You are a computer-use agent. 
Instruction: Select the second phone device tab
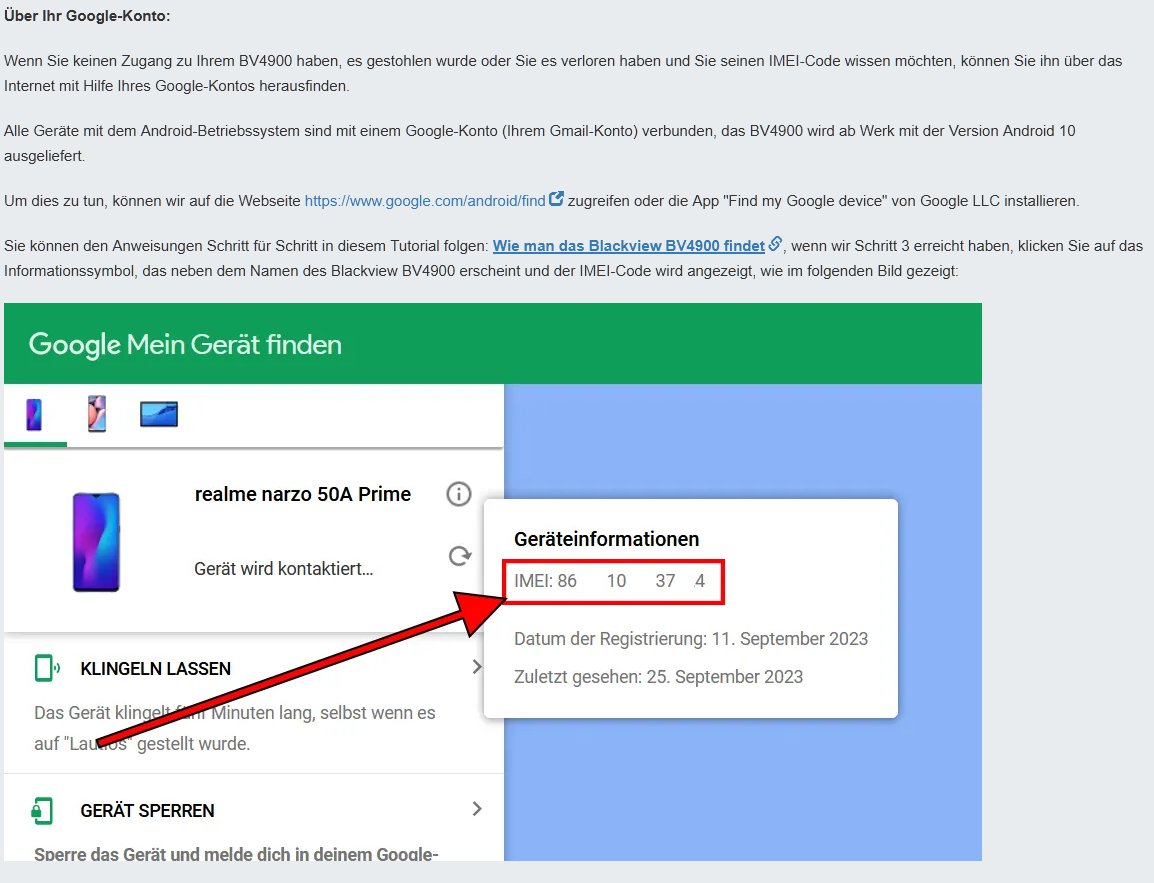(97, 414)
